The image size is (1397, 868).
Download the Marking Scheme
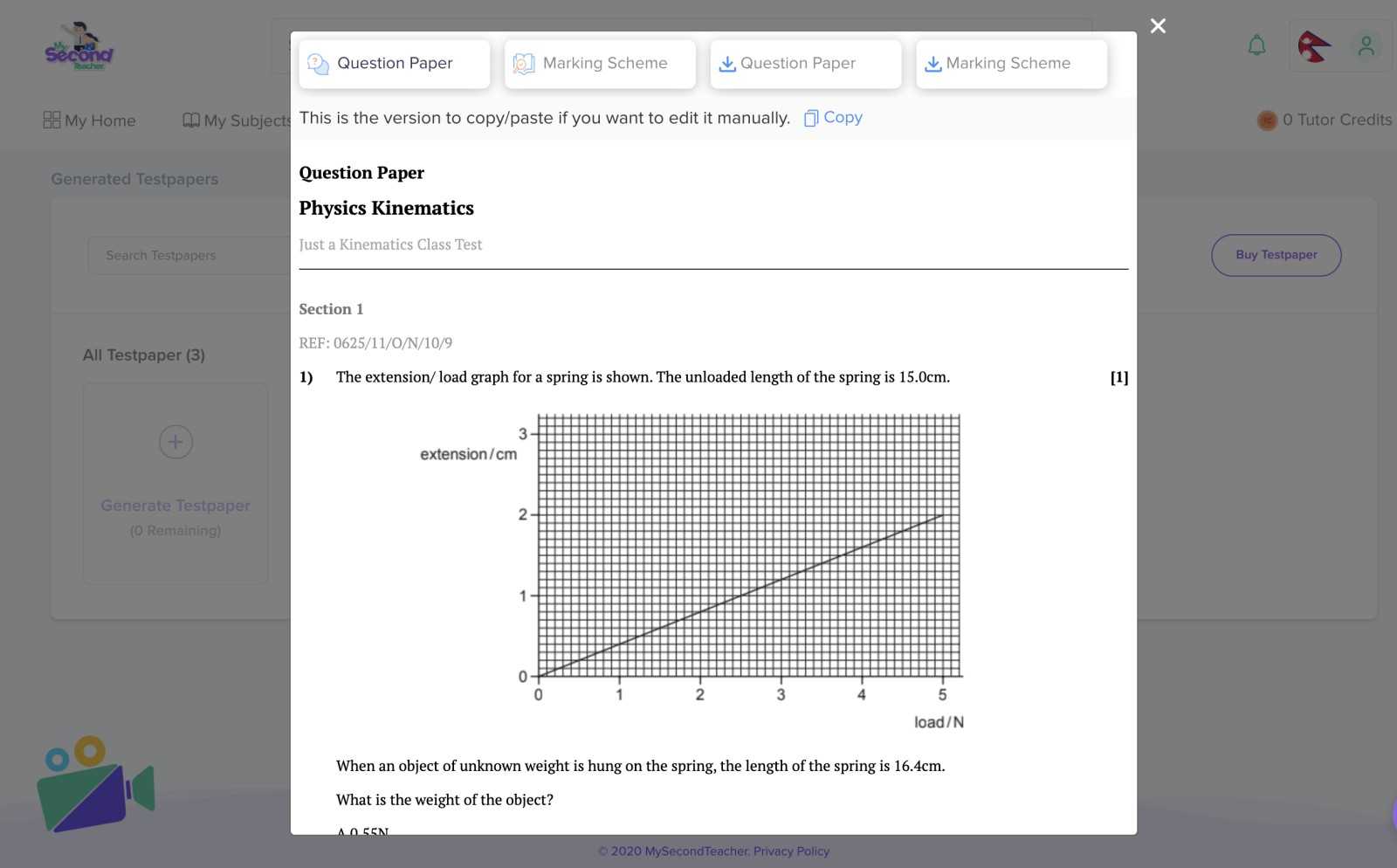[1011, 64]
